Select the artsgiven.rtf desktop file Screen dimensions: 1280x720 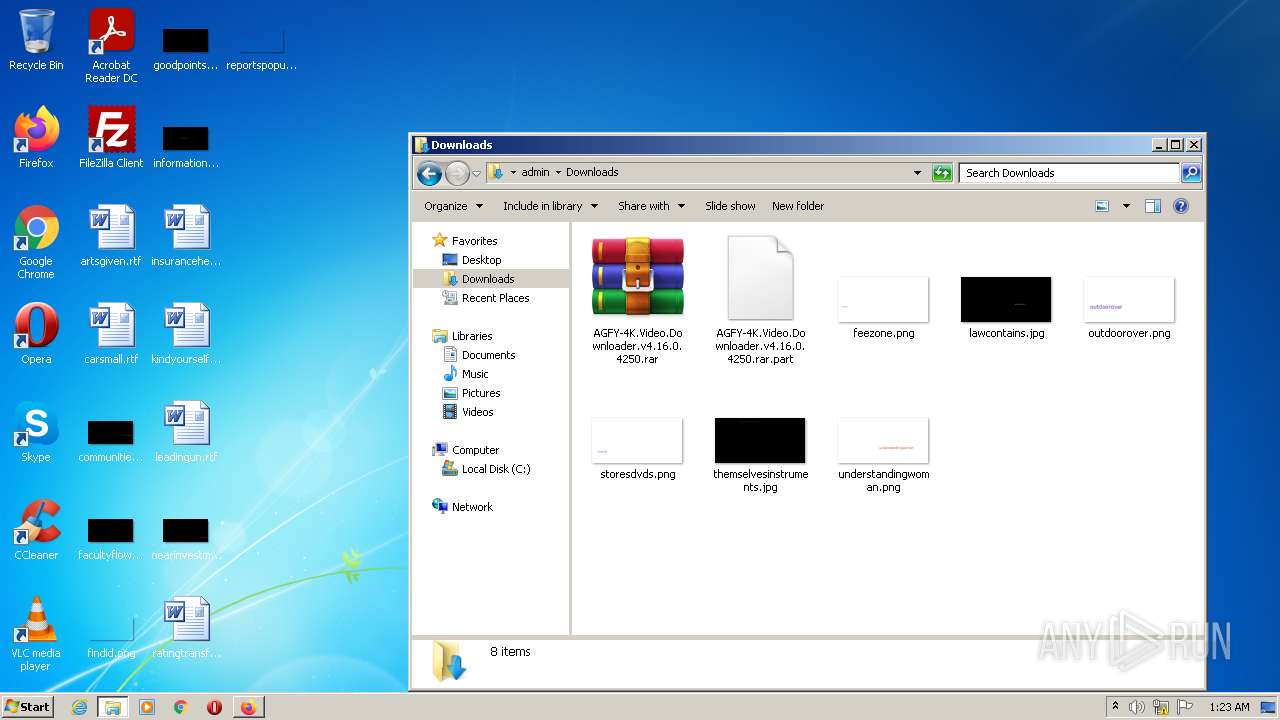click(x=111, y=235)
